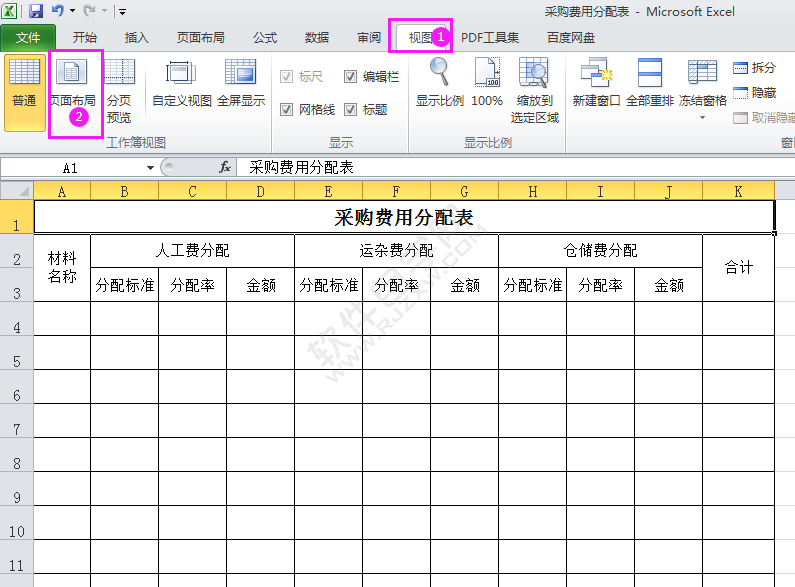Select the 仓储费分配 header cell

(601, 250)
